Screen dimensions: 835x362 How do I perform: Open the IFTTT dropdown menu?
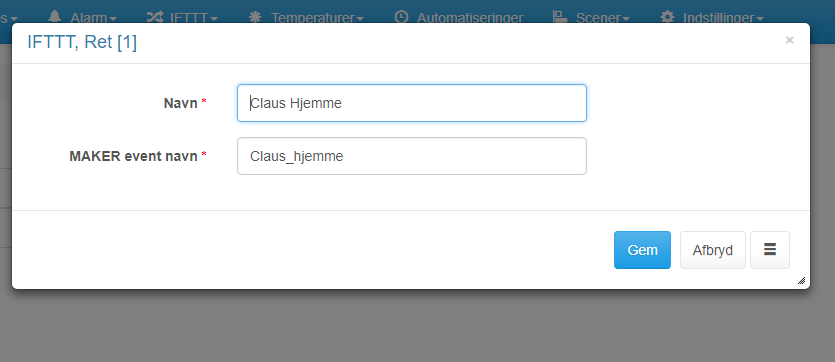click(x=194, y=18)
